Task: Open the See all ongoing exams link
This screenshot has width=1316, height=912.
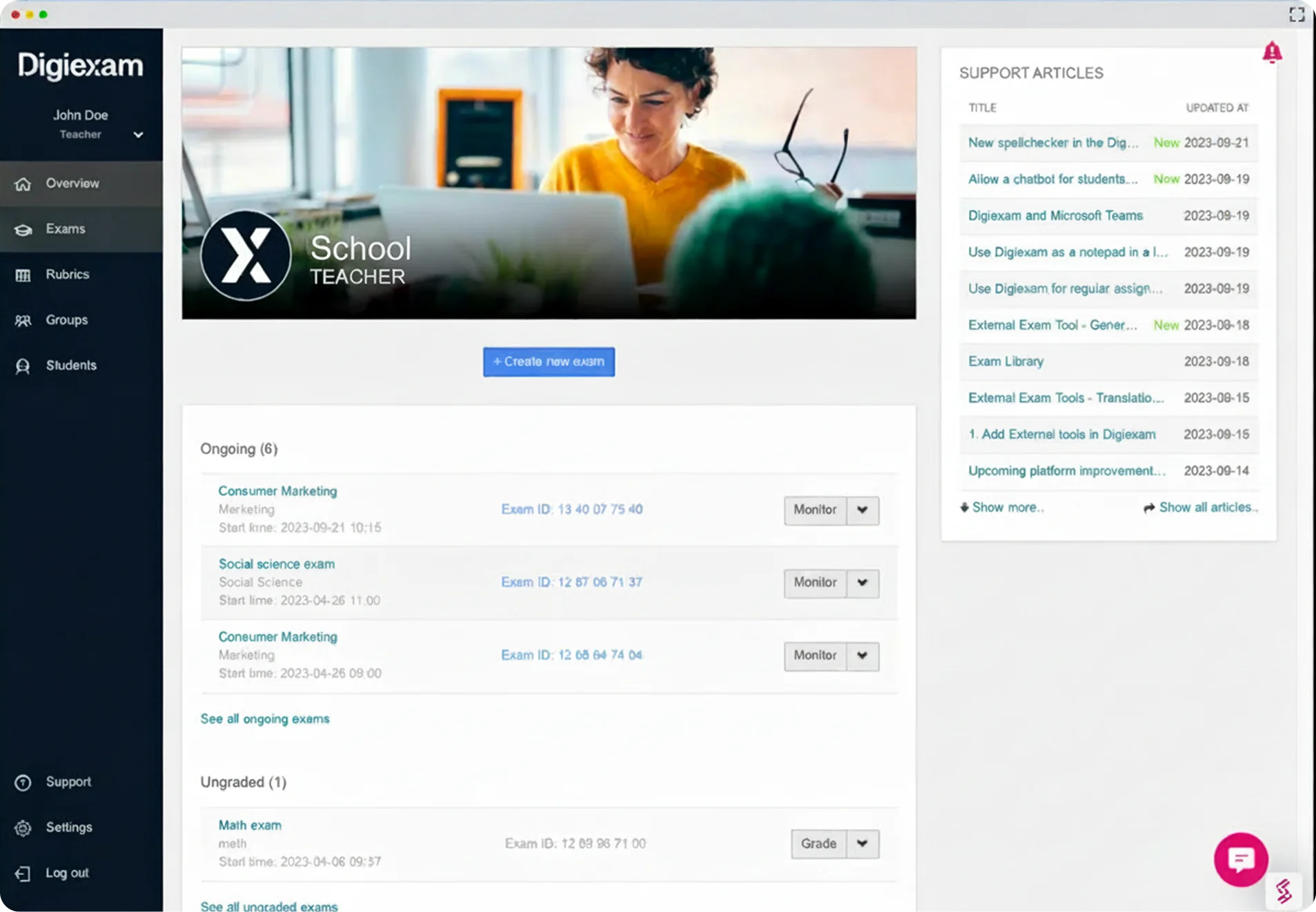Action: point(265,719)
